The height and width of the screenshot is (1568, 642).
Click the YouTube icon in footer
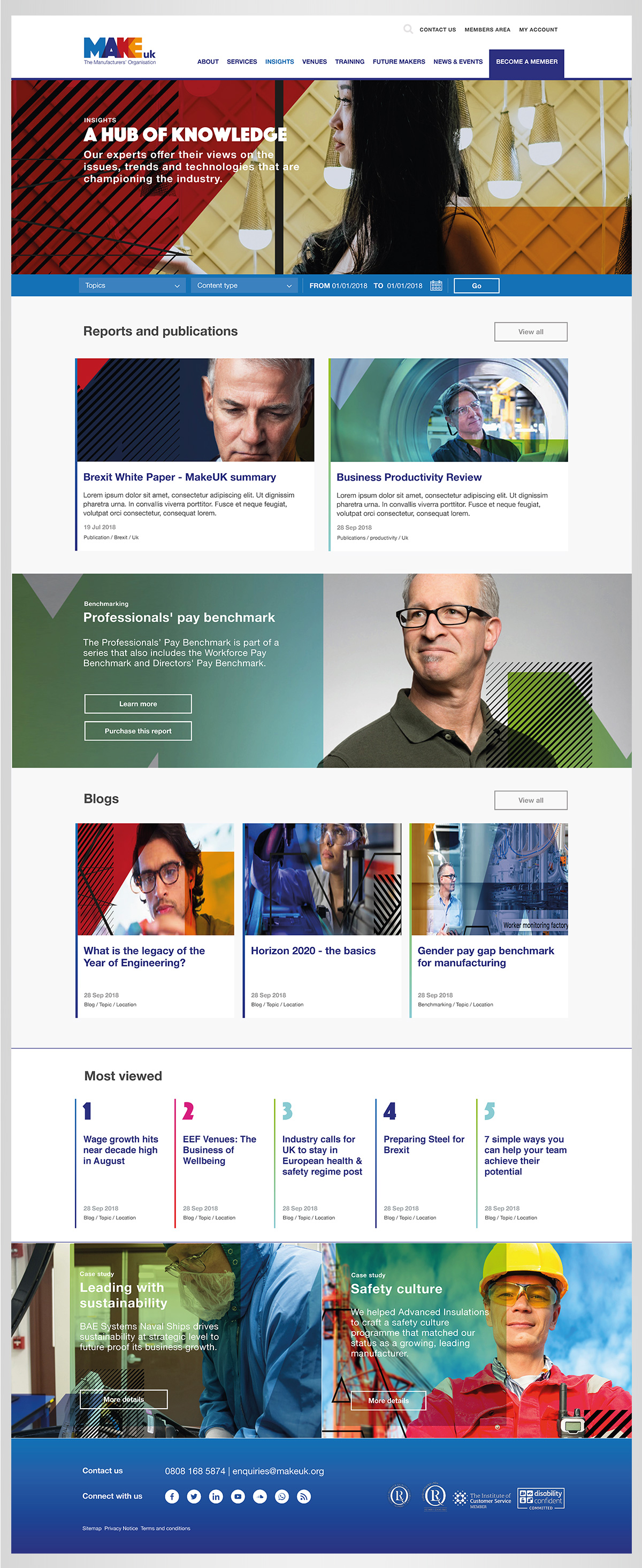coord(238,1496)
